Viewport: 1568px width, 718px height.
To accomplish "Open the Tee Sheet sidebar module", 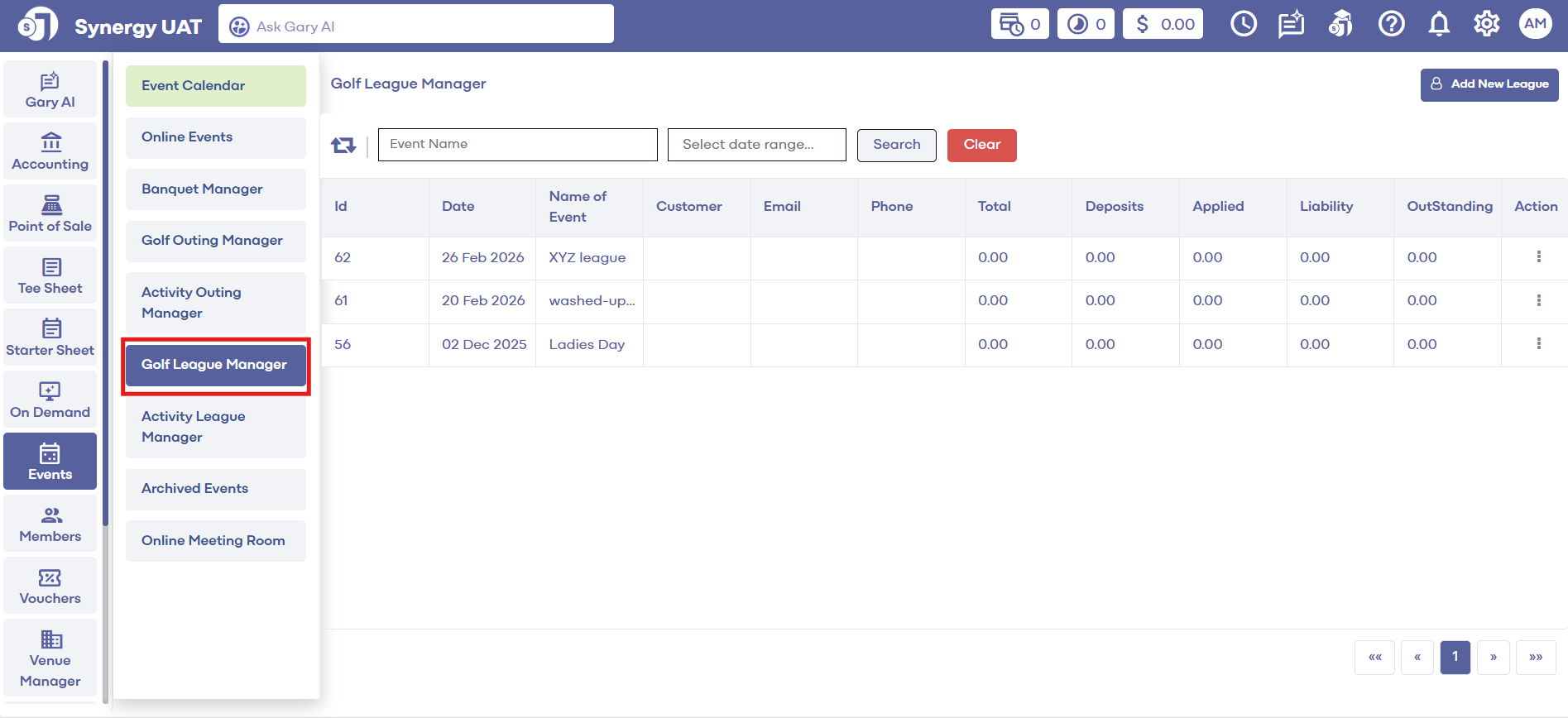I will (x=50, y=276).
